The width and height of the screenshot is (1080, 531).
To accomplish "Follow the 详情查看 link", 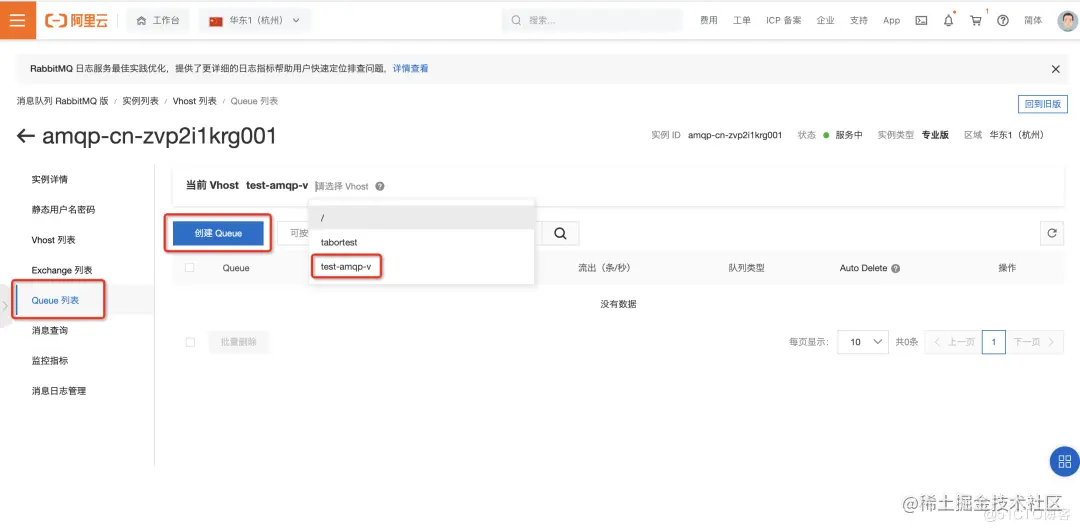I will point(411,69).
